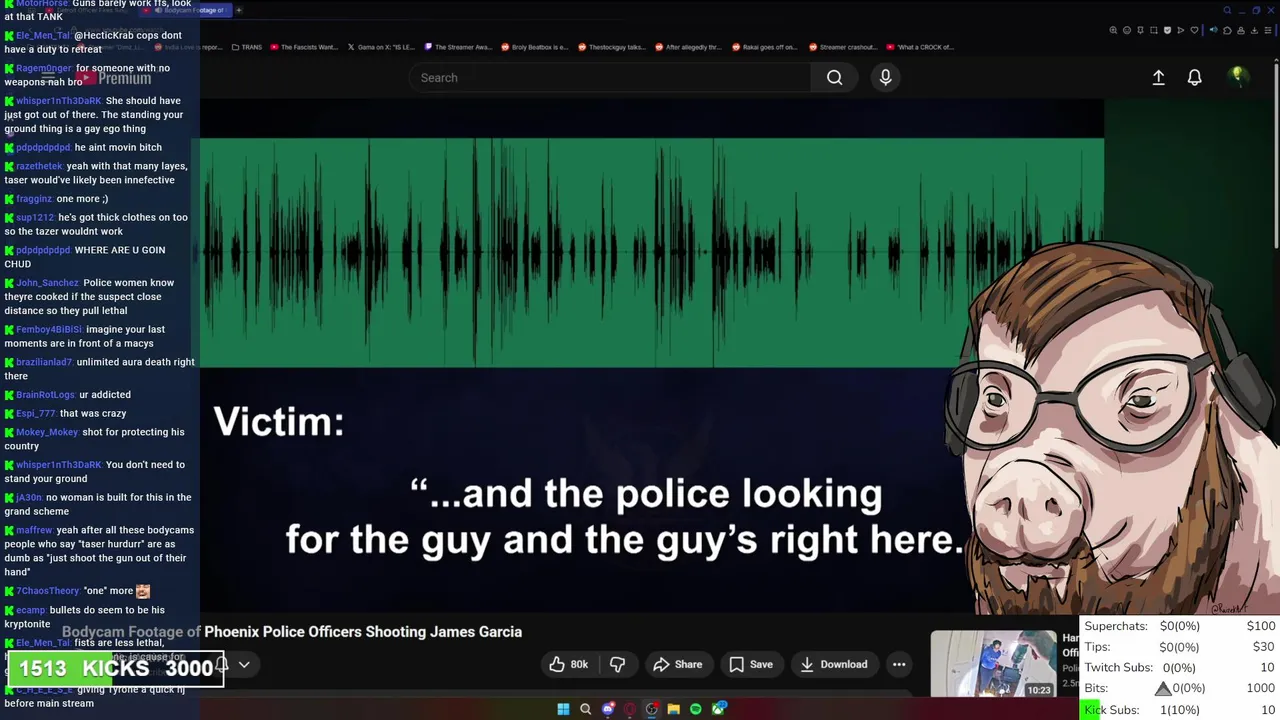The image size is (1280, 720).
Task: Dislike the video with thumbs-down
Action: pyautogui.click(x=617, y=664)
